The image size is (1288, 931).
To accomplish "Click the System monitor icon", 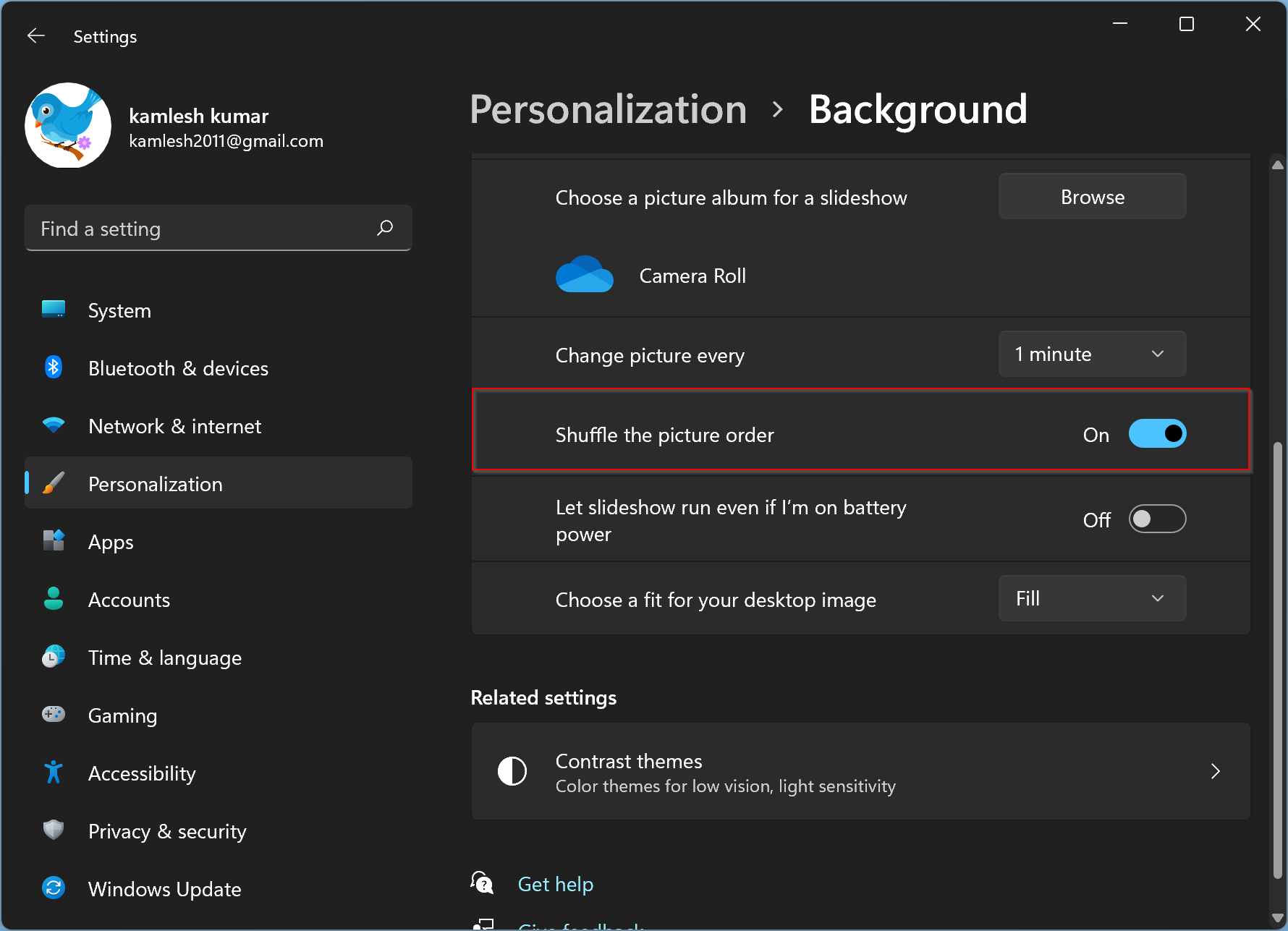I will pos(54,310).
